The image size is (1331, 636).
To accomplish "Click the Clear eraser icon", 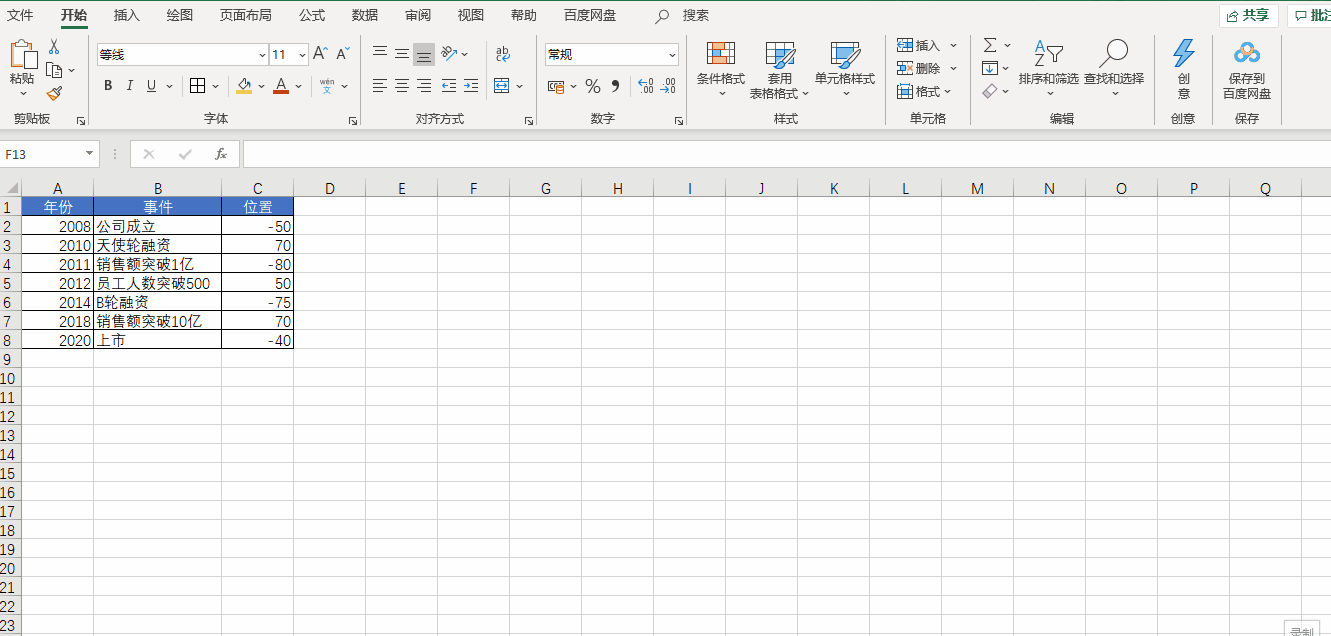I will coord(990,91).
